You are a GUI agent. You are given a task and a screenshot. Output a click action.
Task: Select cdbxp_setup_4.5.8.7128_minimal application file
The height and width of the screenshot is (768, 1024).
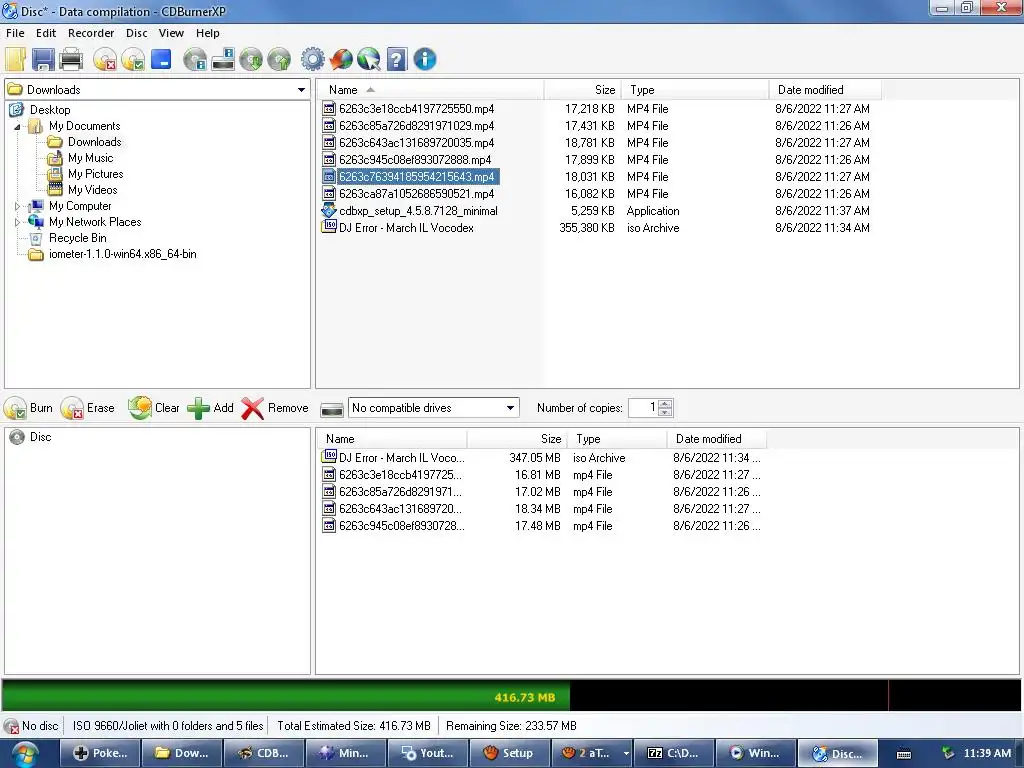point(418,211)
